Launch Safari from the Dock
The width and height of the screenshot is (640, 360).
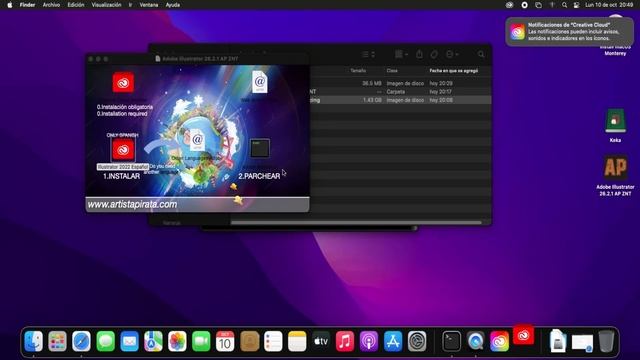click(81, 341)
